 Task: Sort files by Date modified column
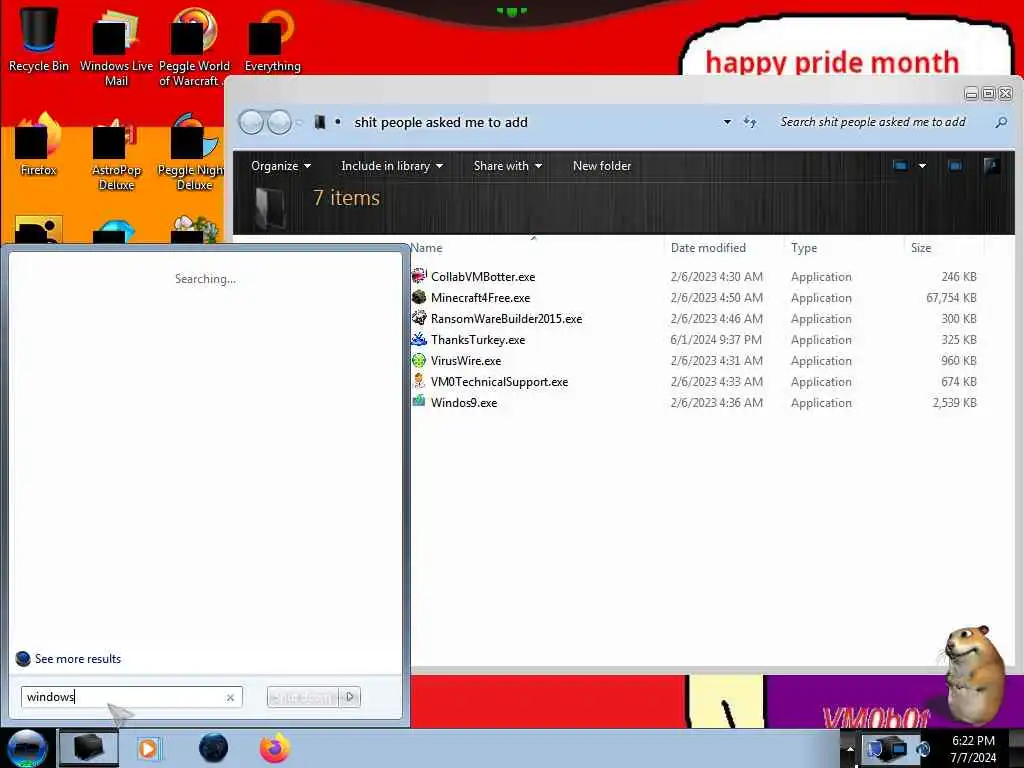[x=724, y=248]
